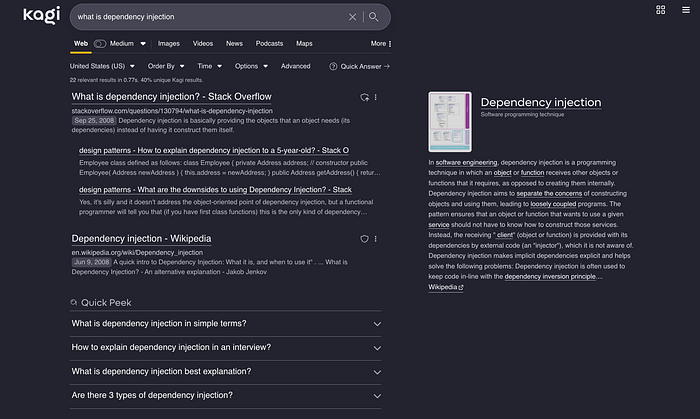
Task: Expand 'What is dependency injection in simple terms?'
Action: 226,324
